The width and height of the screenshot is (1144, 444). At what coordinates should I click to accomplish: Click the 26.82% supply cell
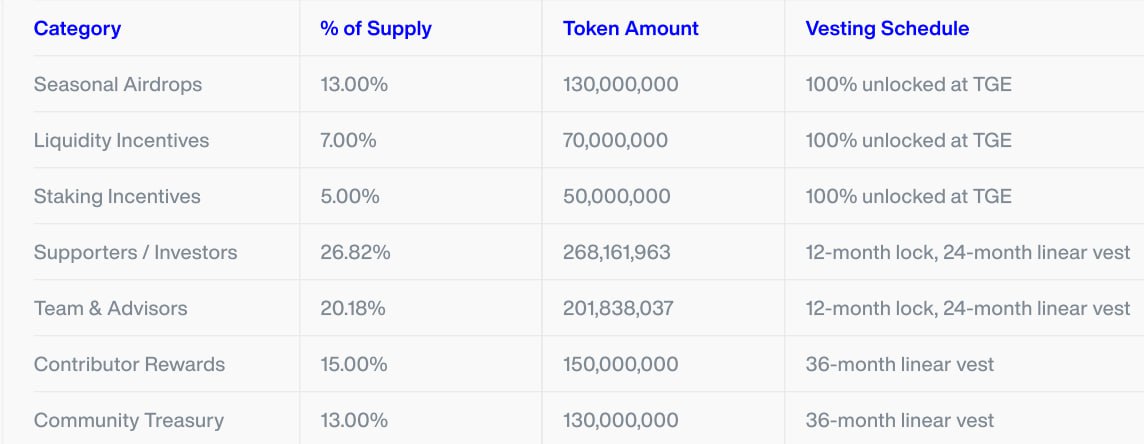click(355, 252)
